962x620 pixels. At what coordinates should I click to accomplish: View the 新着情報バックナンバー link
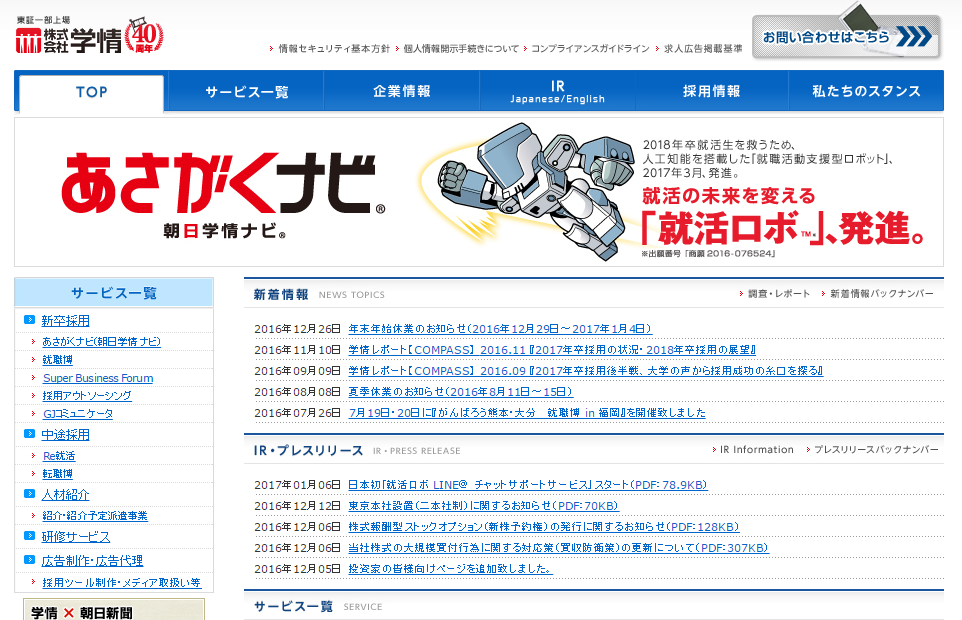click(x=881, y=294)
